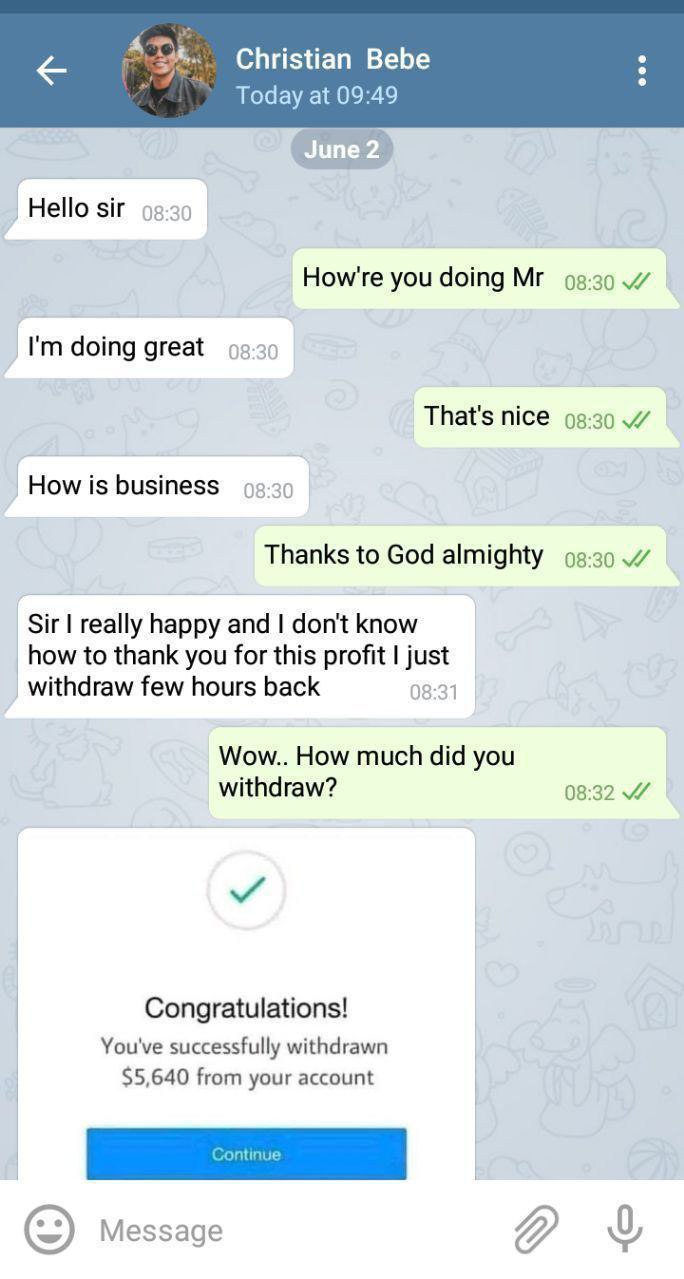Focus the Message input field
The height and width of the screenshot is (1279, 684).
300,1230
